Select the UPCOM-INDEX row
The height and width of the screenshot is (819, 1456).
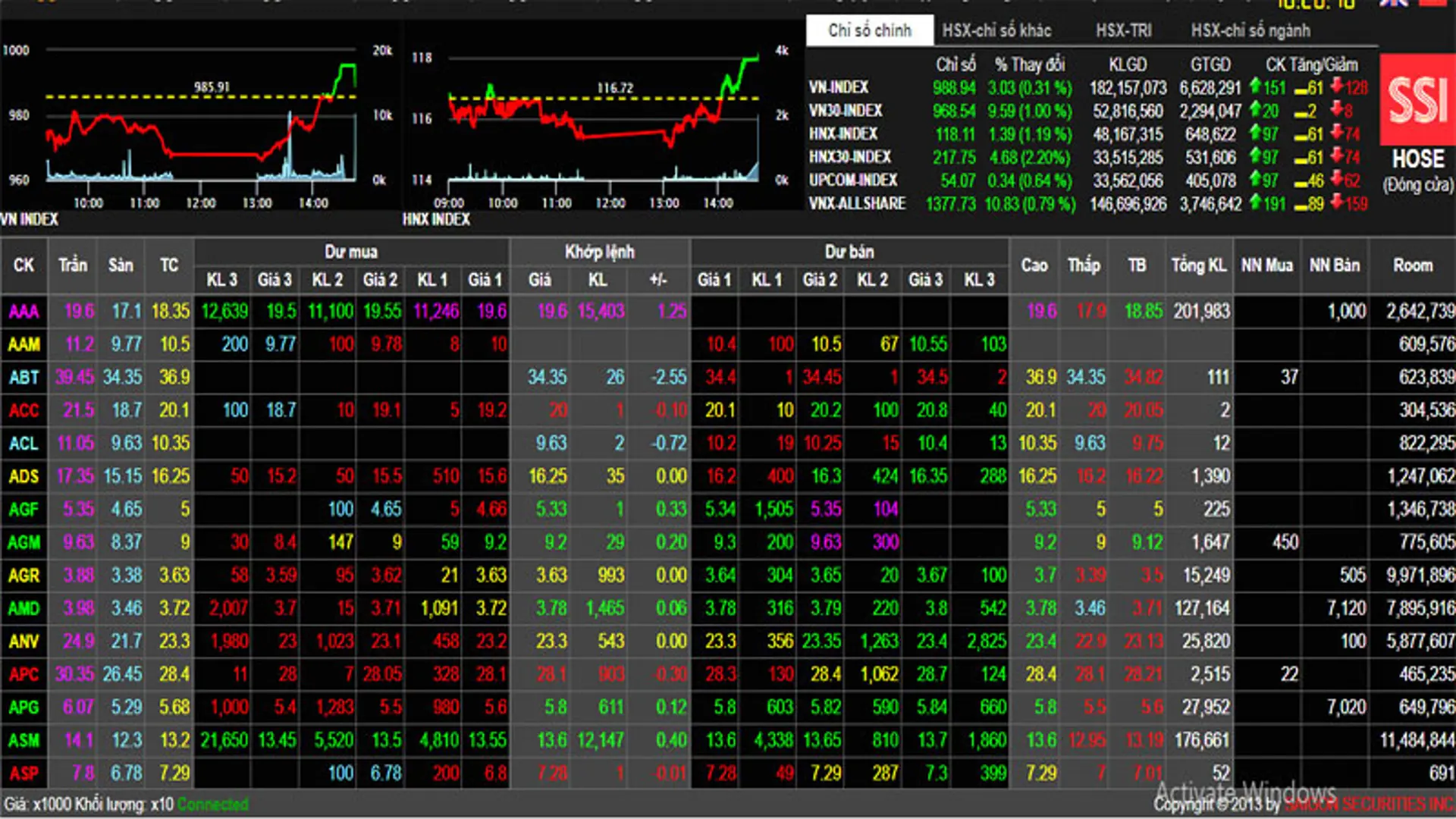(1089, 180)
